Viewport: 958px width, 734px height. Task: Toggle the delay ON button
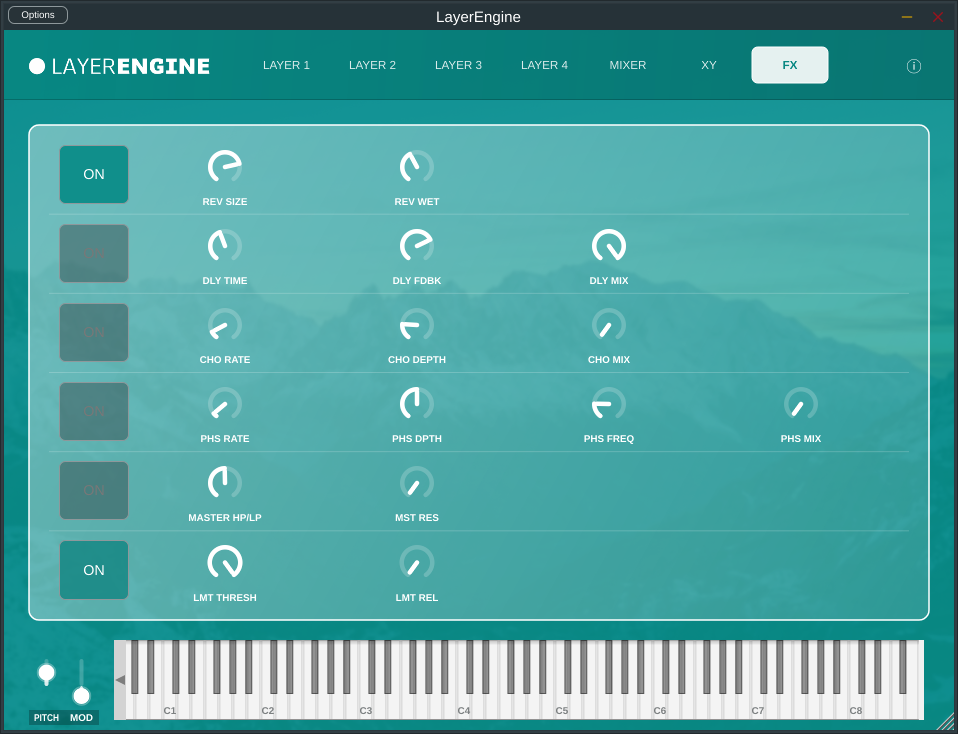(94, 253)
